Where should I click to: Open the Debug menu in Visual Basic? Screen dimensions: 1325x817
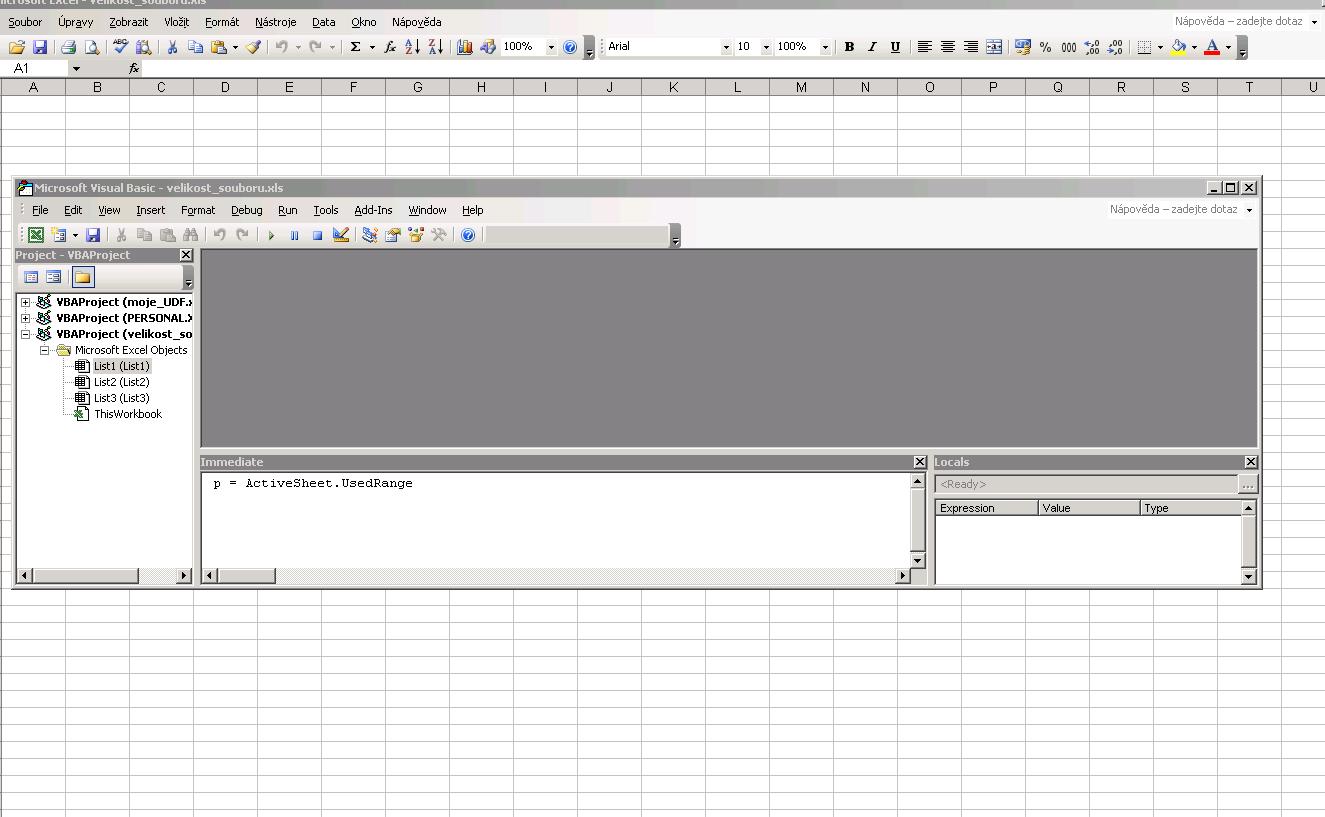pos(246,210)
